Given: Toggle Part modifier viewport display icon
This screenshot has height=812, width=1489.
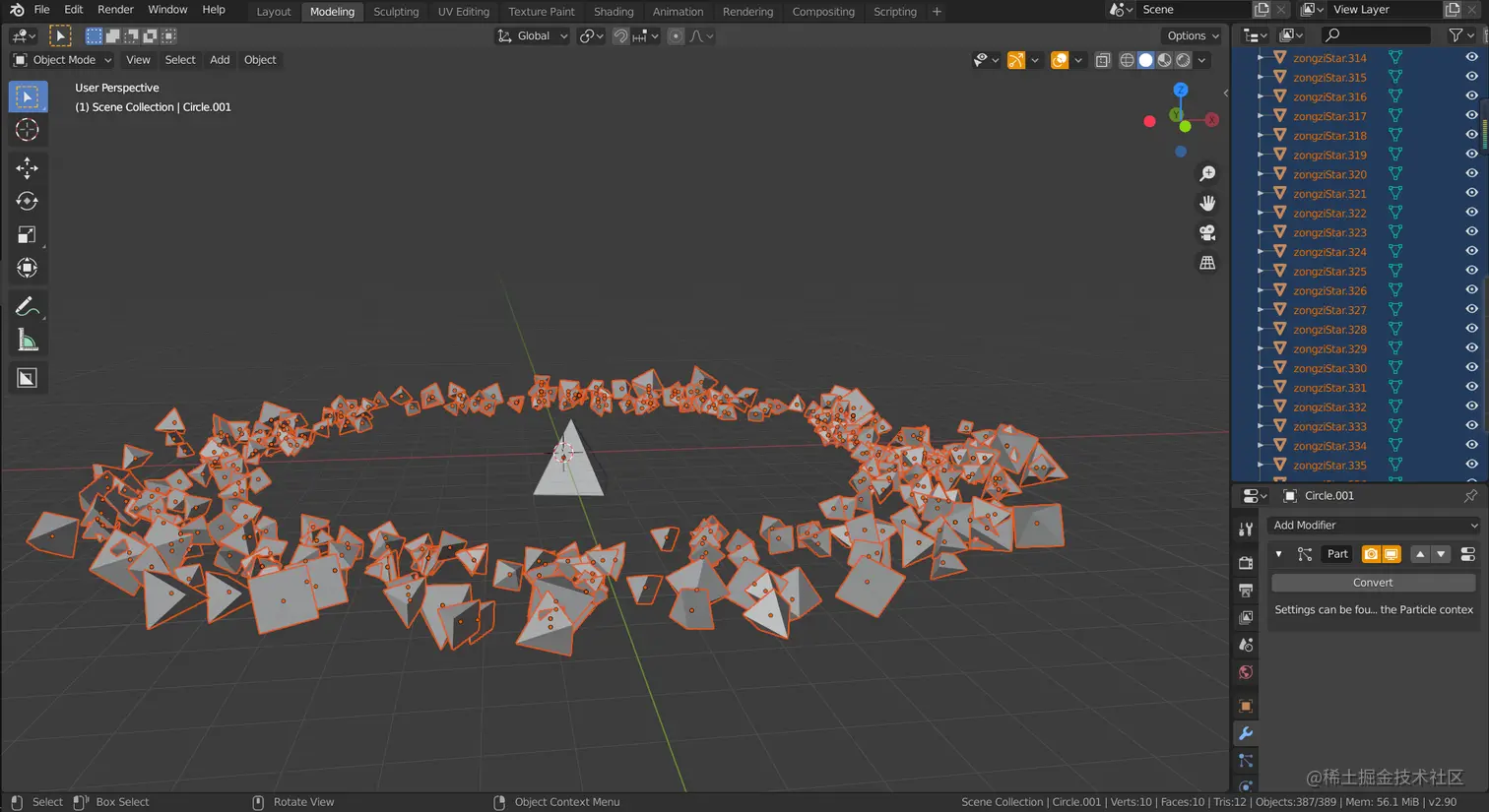Looking at the screenshot, I should coord(1392,554).
